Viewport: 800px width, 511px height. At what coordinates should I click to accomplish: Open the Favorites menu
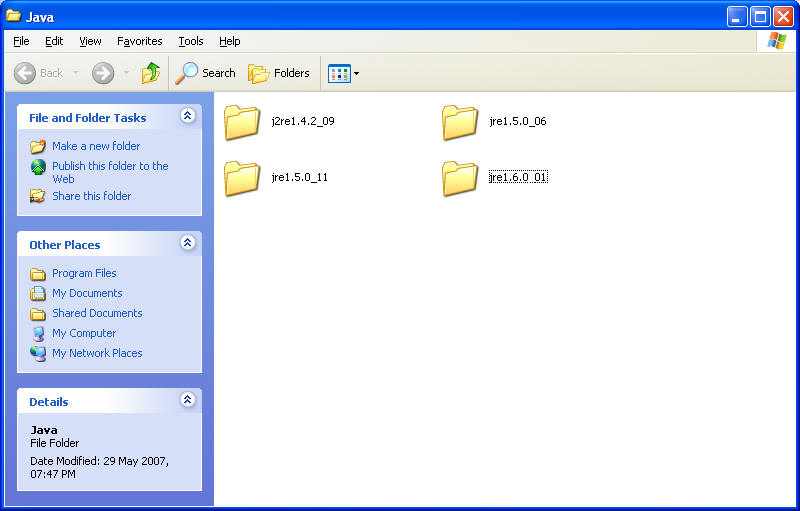coord(140,41)
